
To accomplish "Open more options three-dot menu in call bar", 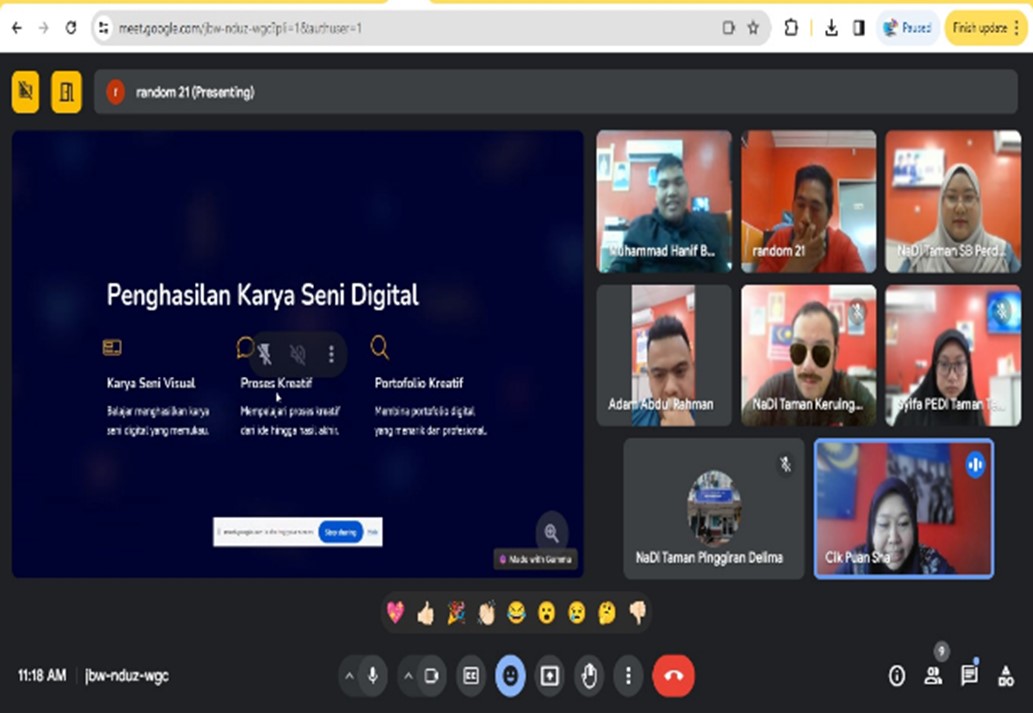I will click(x=628, y=676).
